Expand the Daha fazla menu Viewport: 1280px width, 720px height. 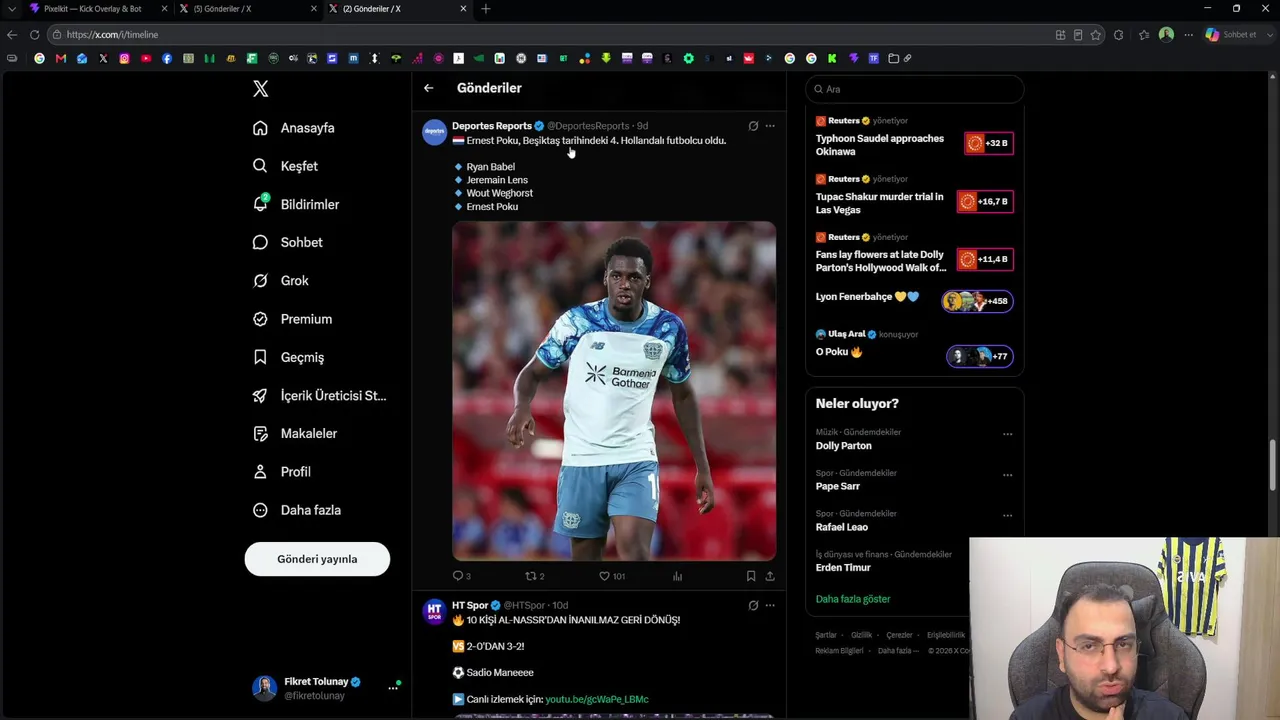(x=297, y=510)
